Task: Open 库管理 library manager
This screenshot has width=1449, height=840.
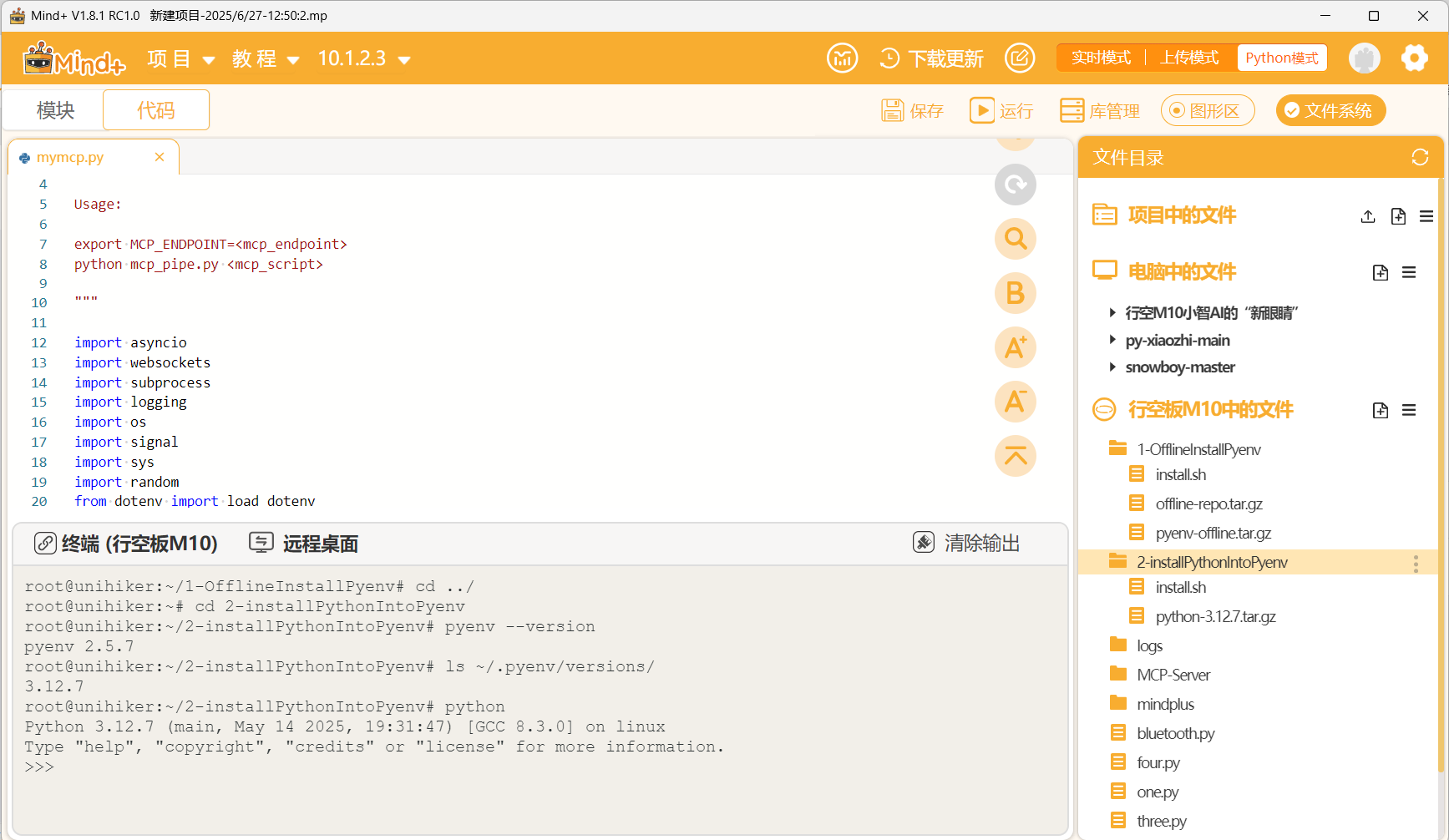Action: [x=1100, y=110]
